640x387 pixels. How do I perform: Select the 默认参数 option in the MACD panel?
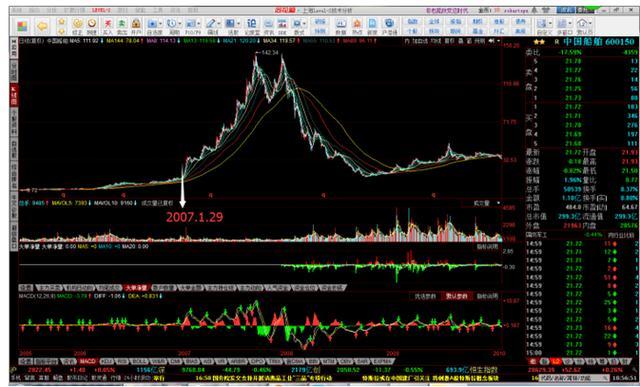[x=457, y=296]
